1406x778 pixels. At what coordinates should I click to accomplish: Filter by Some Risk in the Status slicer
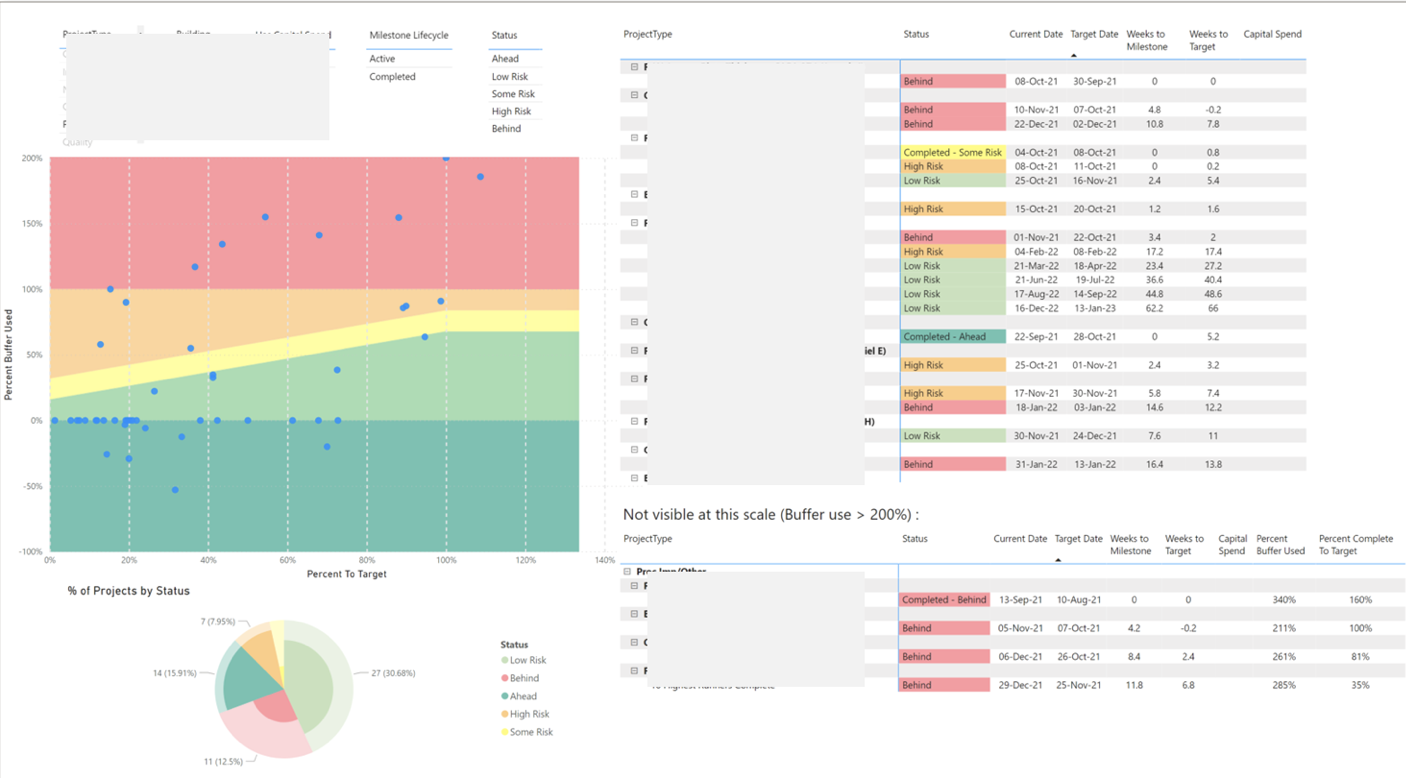(x=513, y=94)
